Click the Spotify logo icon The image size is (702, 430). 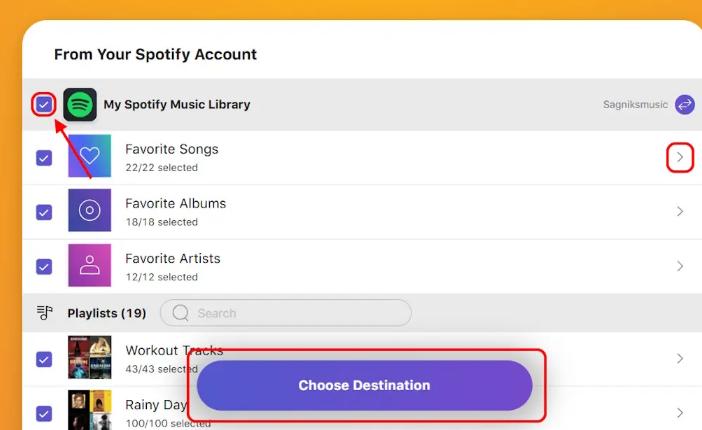[x=80, y=104]
